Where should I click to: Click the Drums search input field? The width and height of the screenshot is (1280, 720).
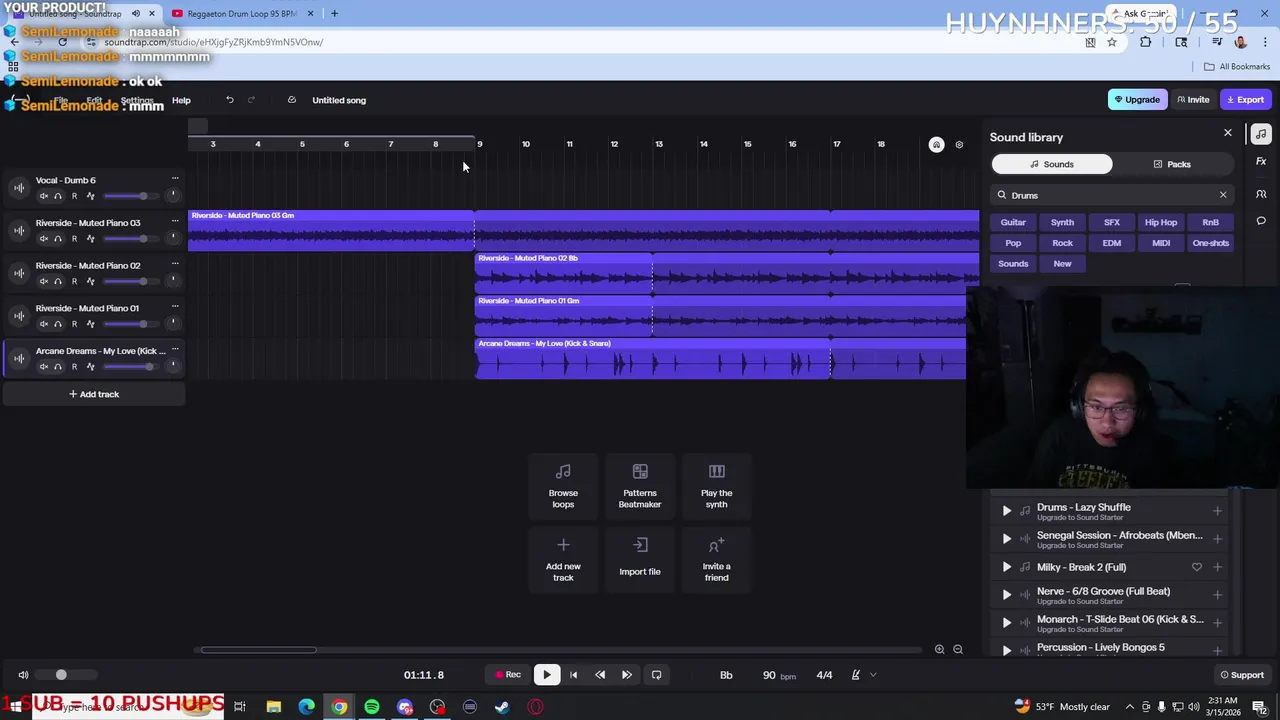[1110, 195]
